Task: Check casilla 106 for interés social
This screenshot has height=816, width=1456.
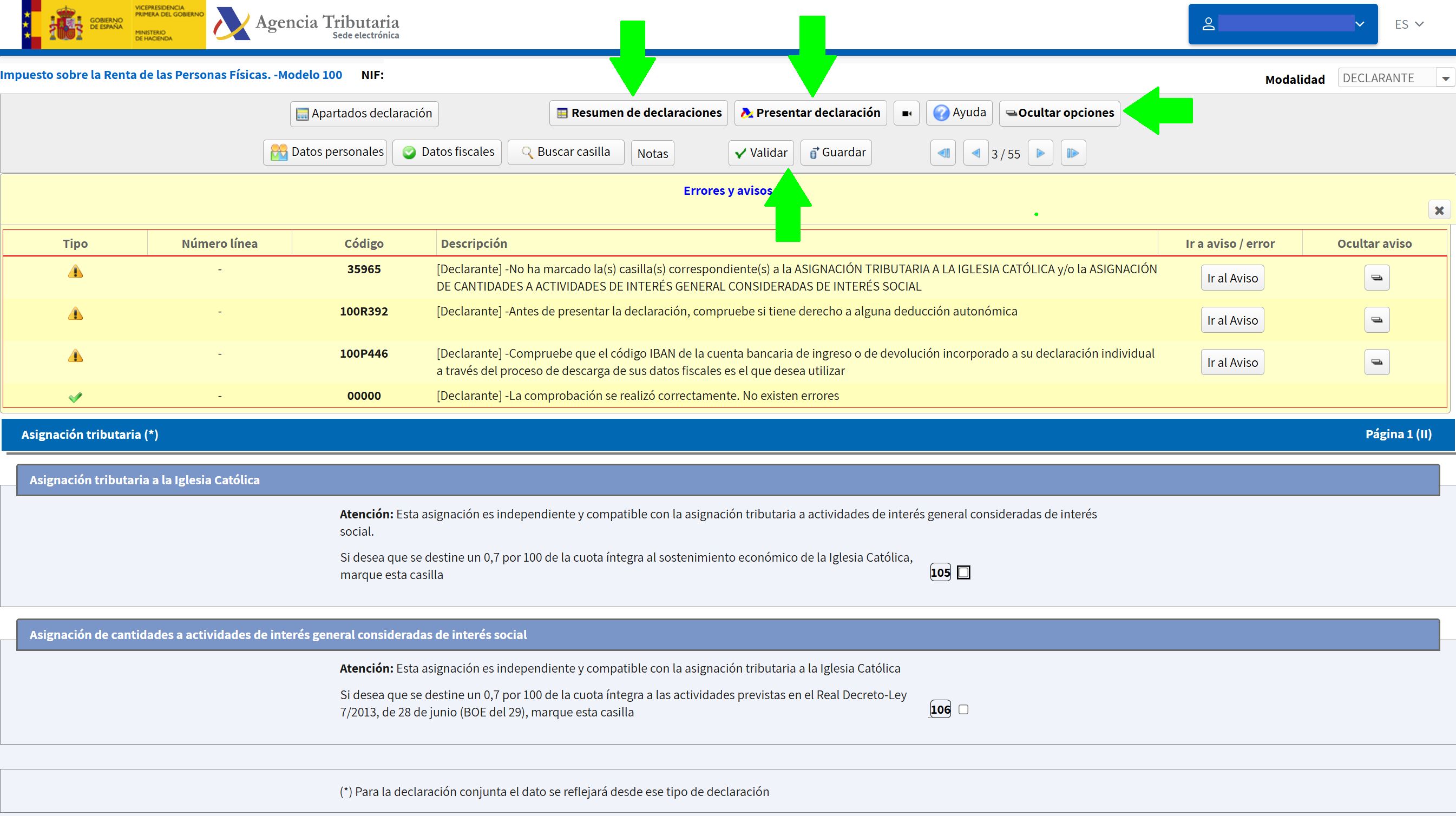Action: tap(963, 709)
